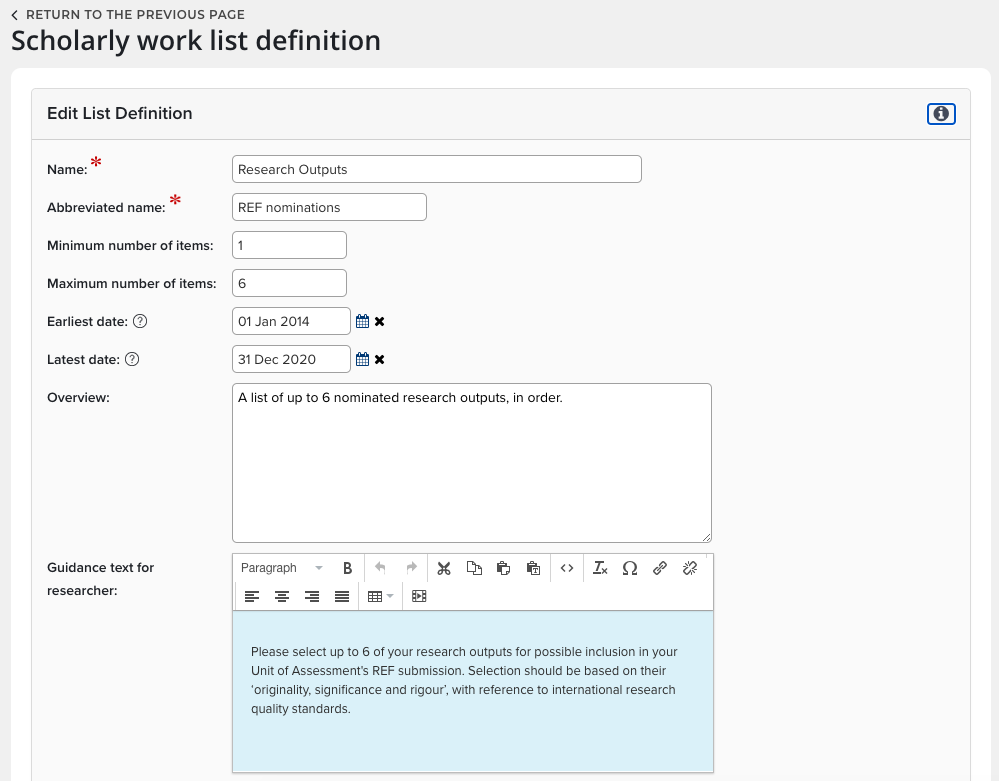Click the insert link icon
Viewport: 999px width, 781px height.
(660, 568)
